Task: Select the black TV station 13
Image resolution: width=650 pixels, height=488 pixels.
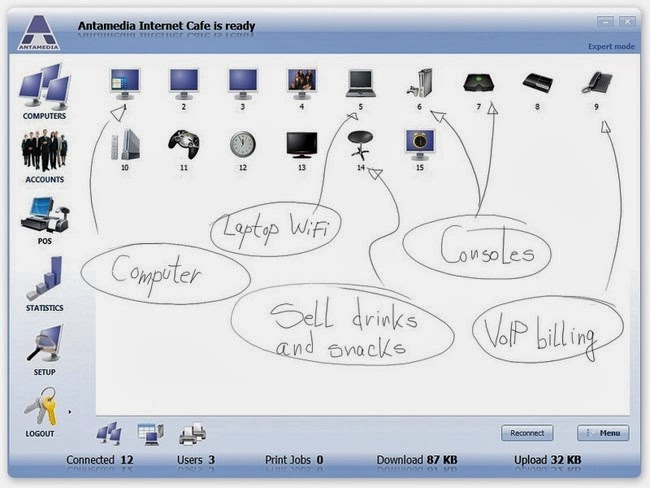Action: (x=302, y=145)
